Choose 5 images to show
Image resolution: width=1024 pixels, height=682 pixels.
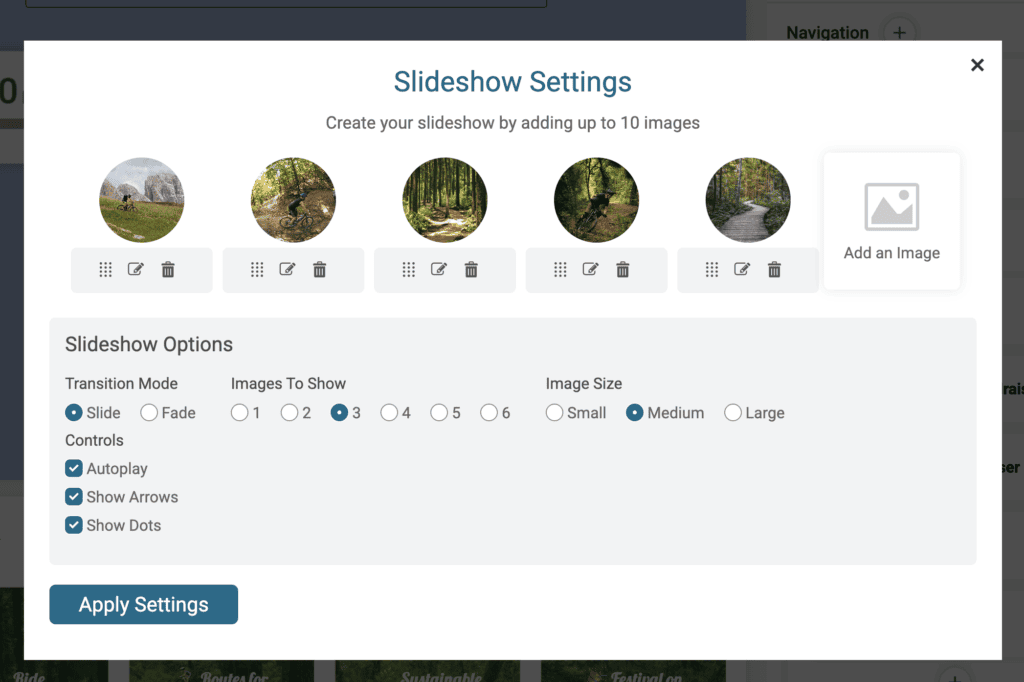coord(439,413)
